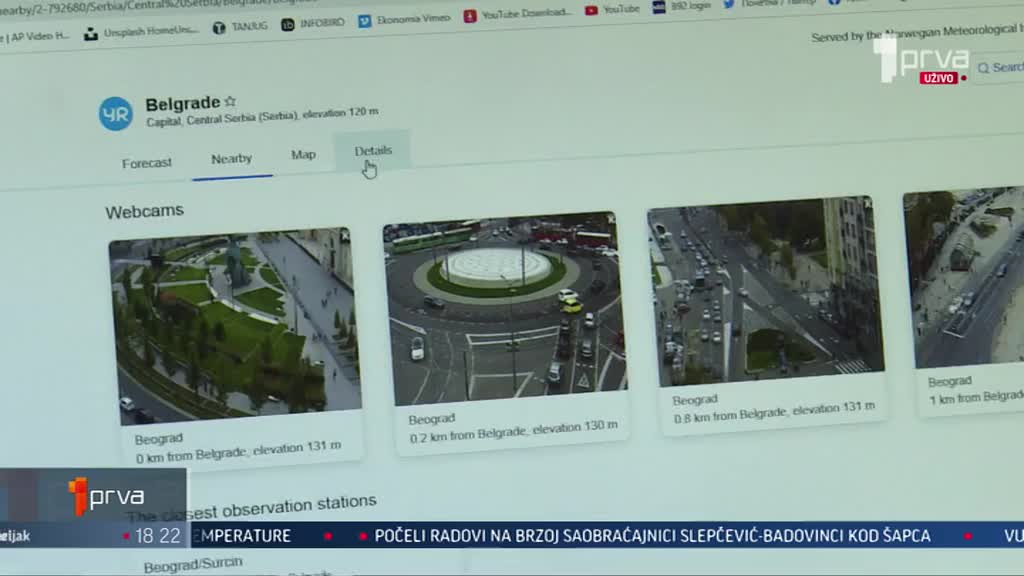Switch to the Map tab
The height and width of the screenshot is (576, 1024).
(303, 154)
